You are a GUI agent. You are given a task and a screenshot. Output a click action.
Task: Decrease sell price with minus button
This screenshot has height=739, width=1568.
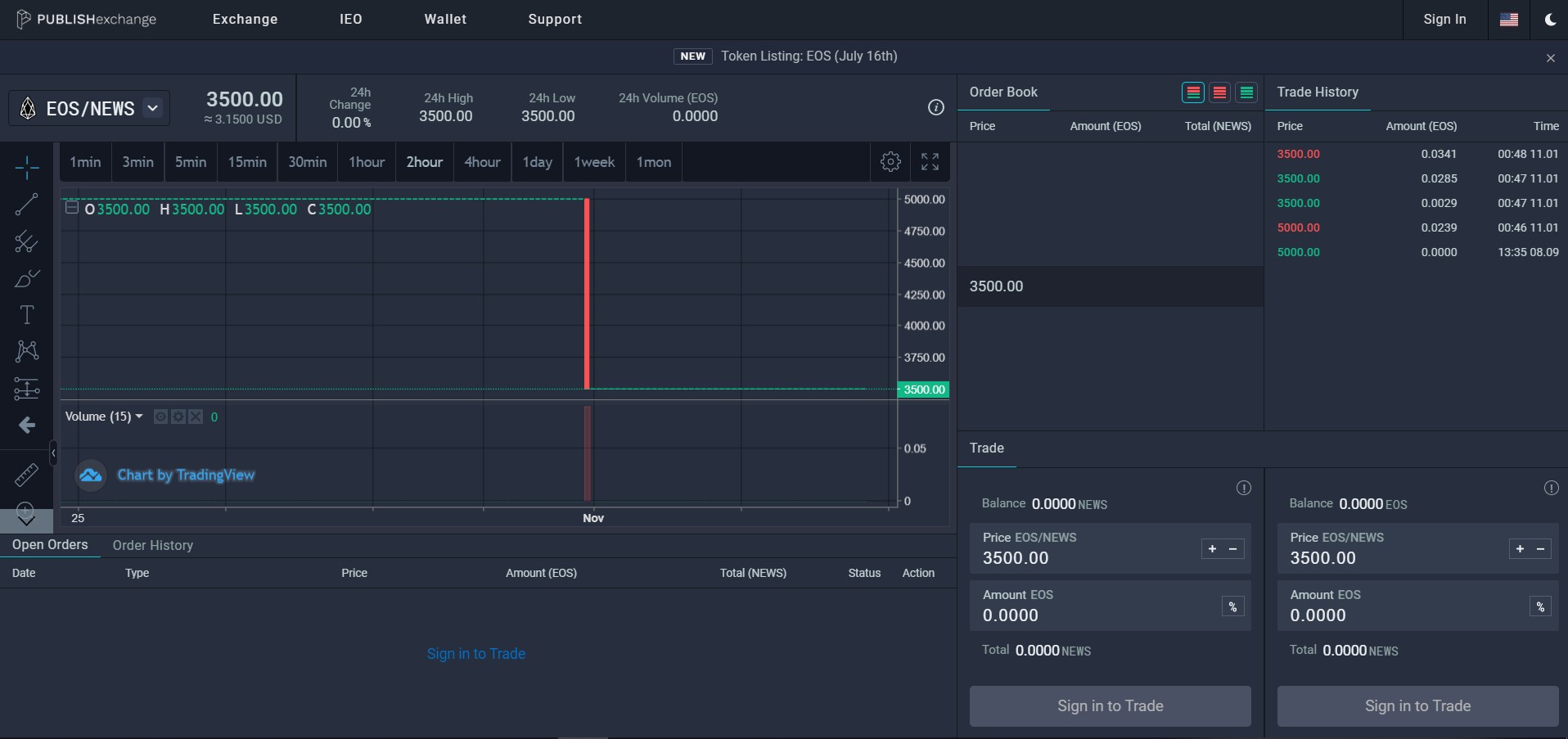(x=1540, y=549)
